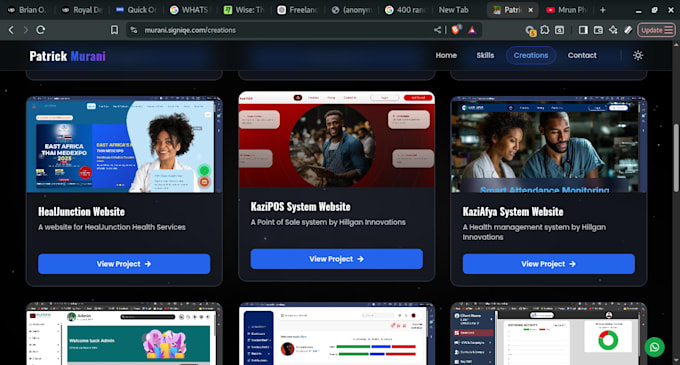Go back using the browser back arrow
This screenshot has width=680, height=365.
[11, 30]
